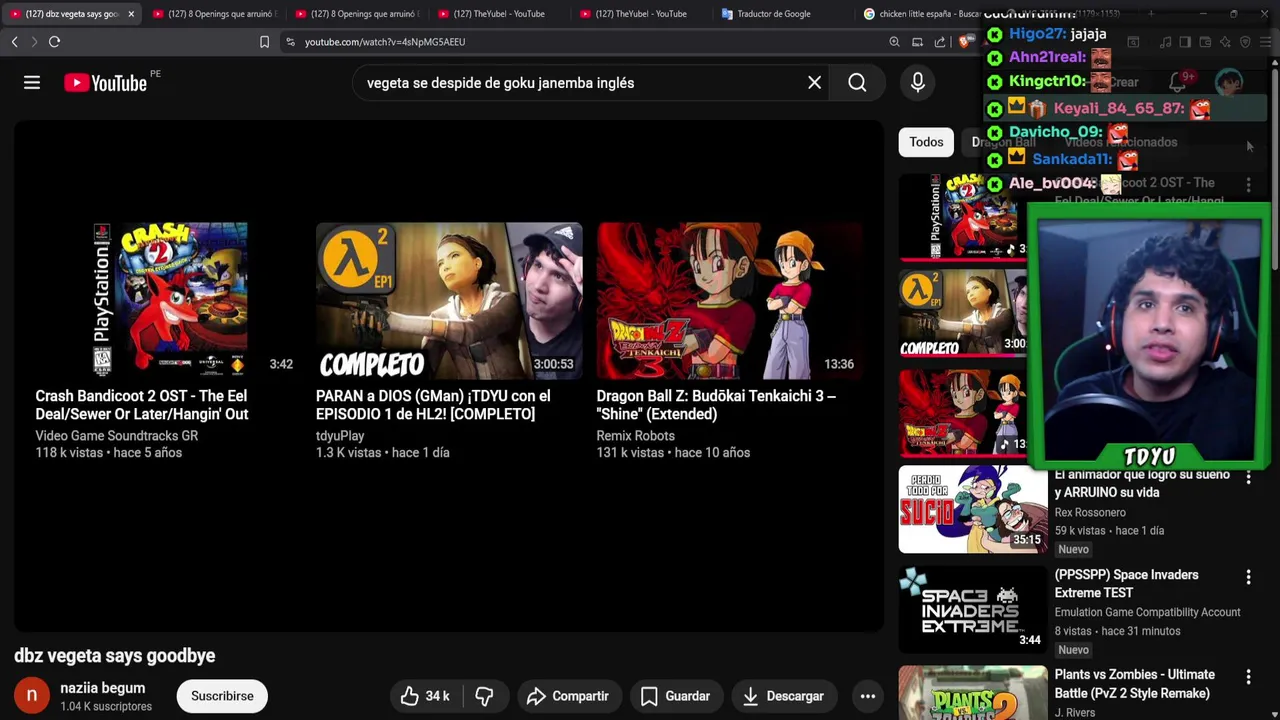Open YouTube hamburger guide menu
The width and height of the screenshot is (1280, 720).
coord(32,83)
